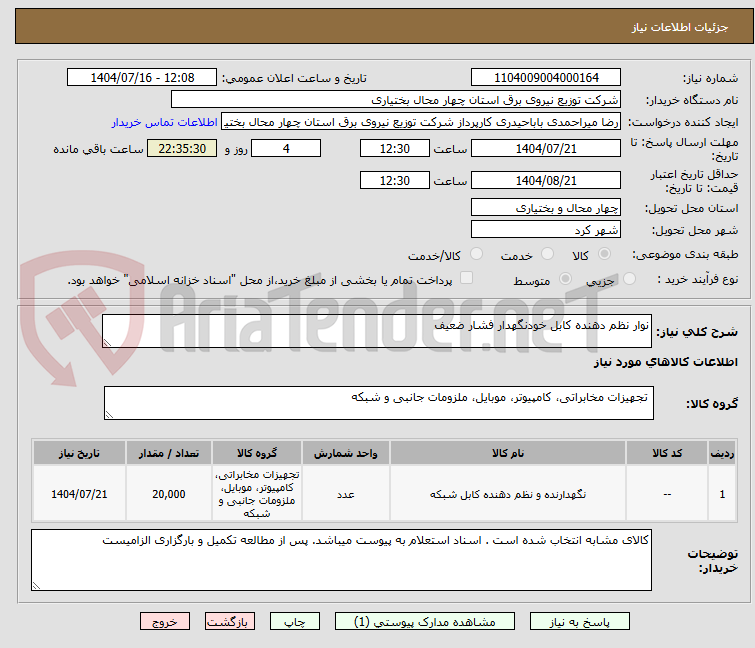This screenshot has width=755, height=648.
Task: Click the price validity time field beside 1404/08/21
Action: pyautogui.click(x=394, y=180)
